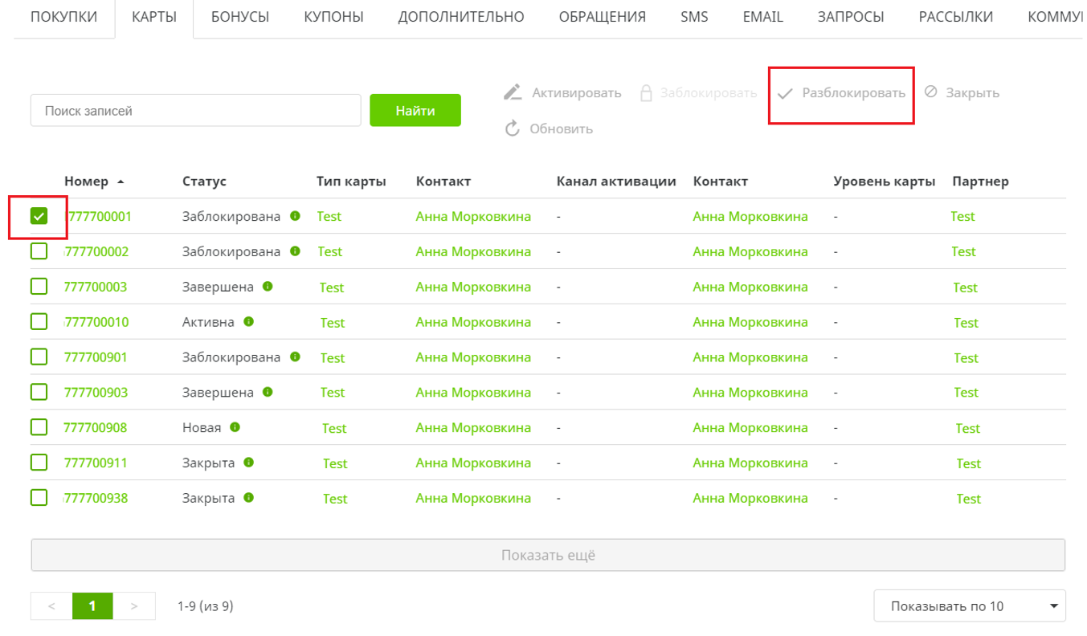Image resolution: width=1087 pixels, height=636 pixels.
Task: Click the Unblock checkmark icon
Action: pos(785,93)
